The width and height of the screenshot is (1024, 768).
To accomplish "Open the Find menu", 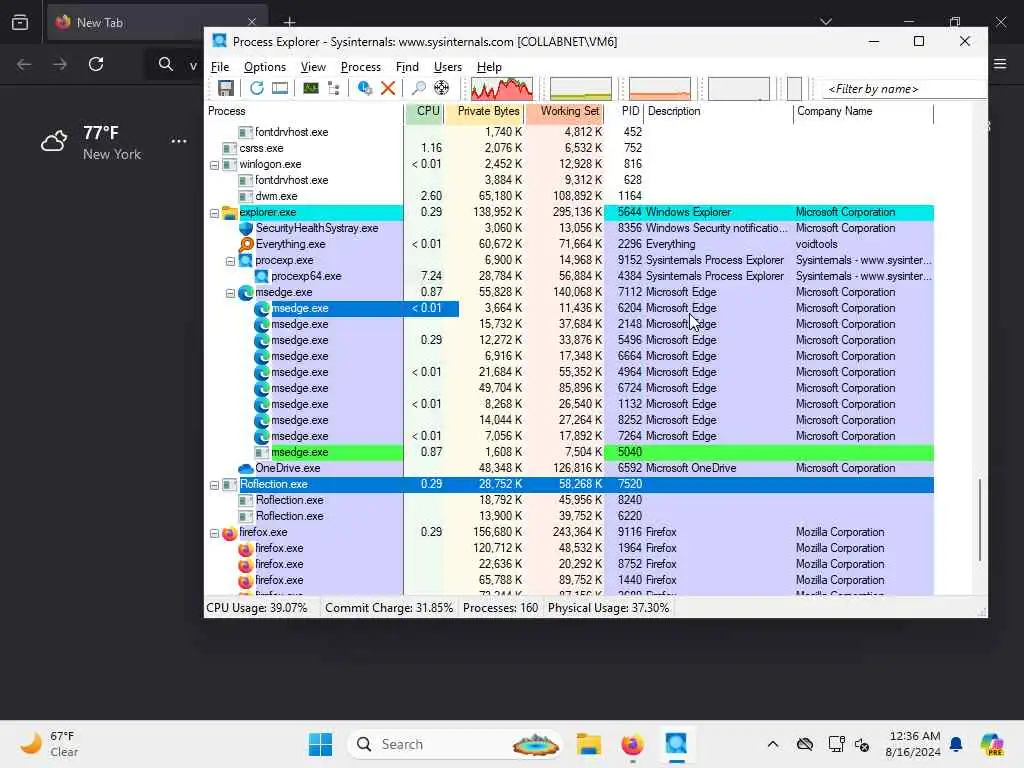I will tap(407, 67).
